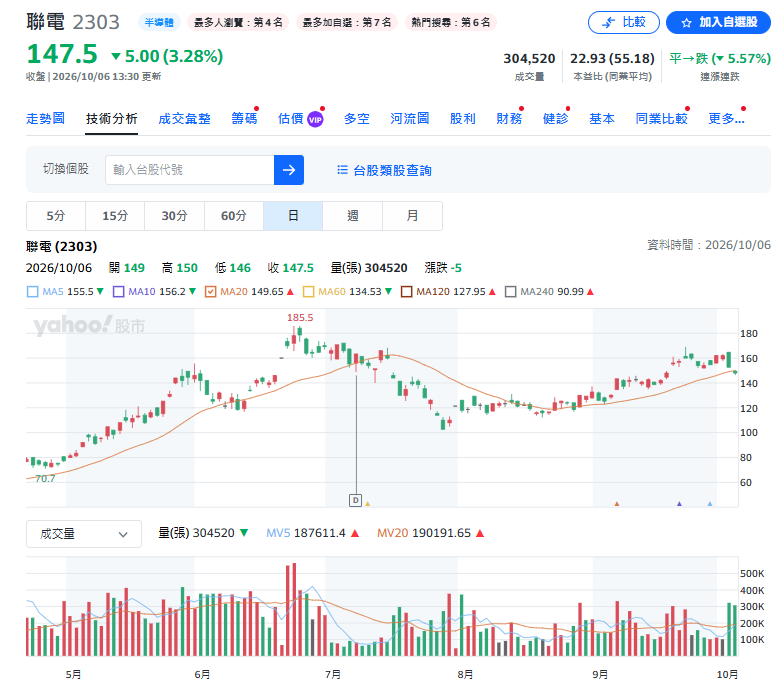Click the D dividend marker on chart
Screen dimensions: 776x690
(x=355, y=500)
